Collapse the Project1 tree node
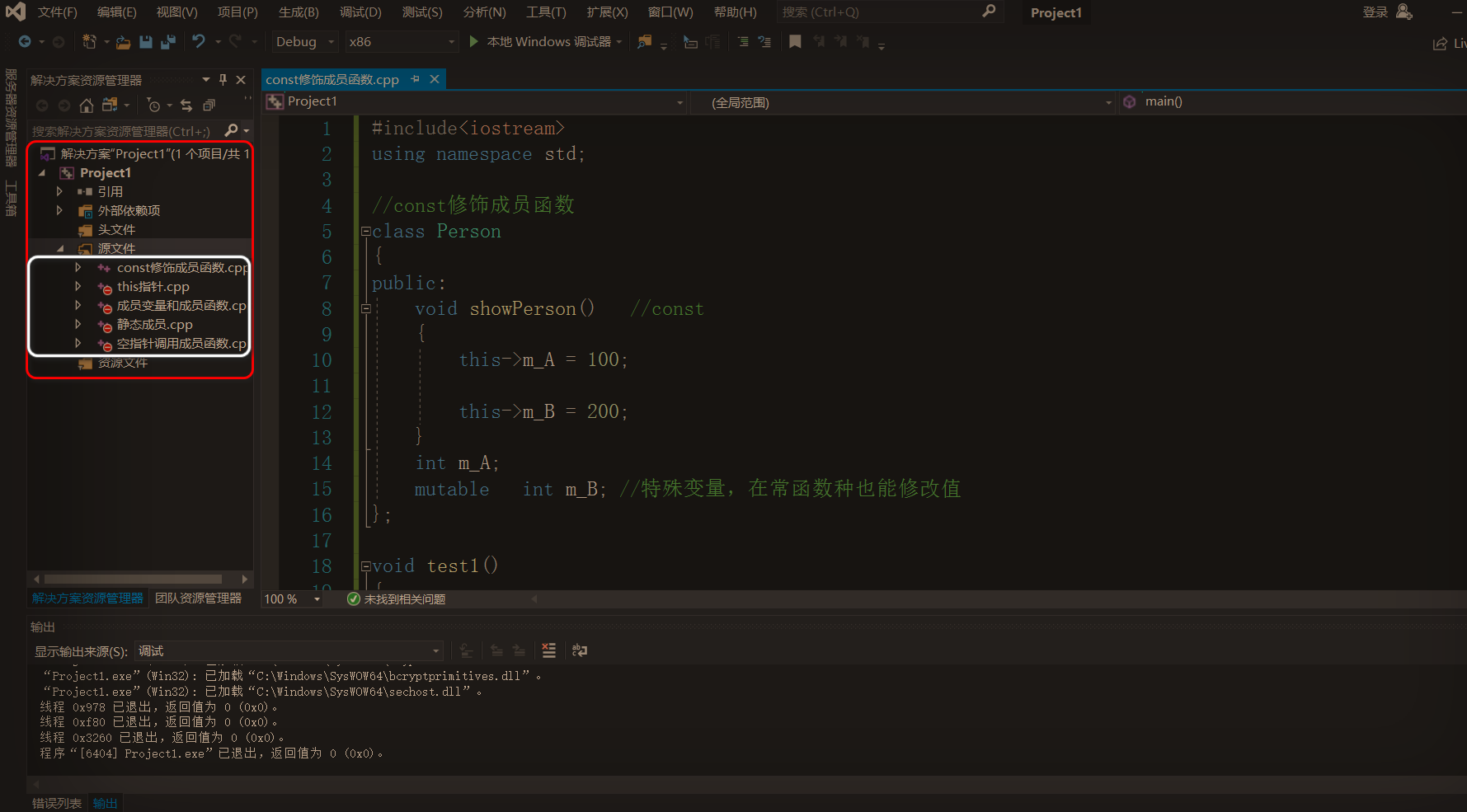Screen dimensions: 1467x812 tap(42, 173)
